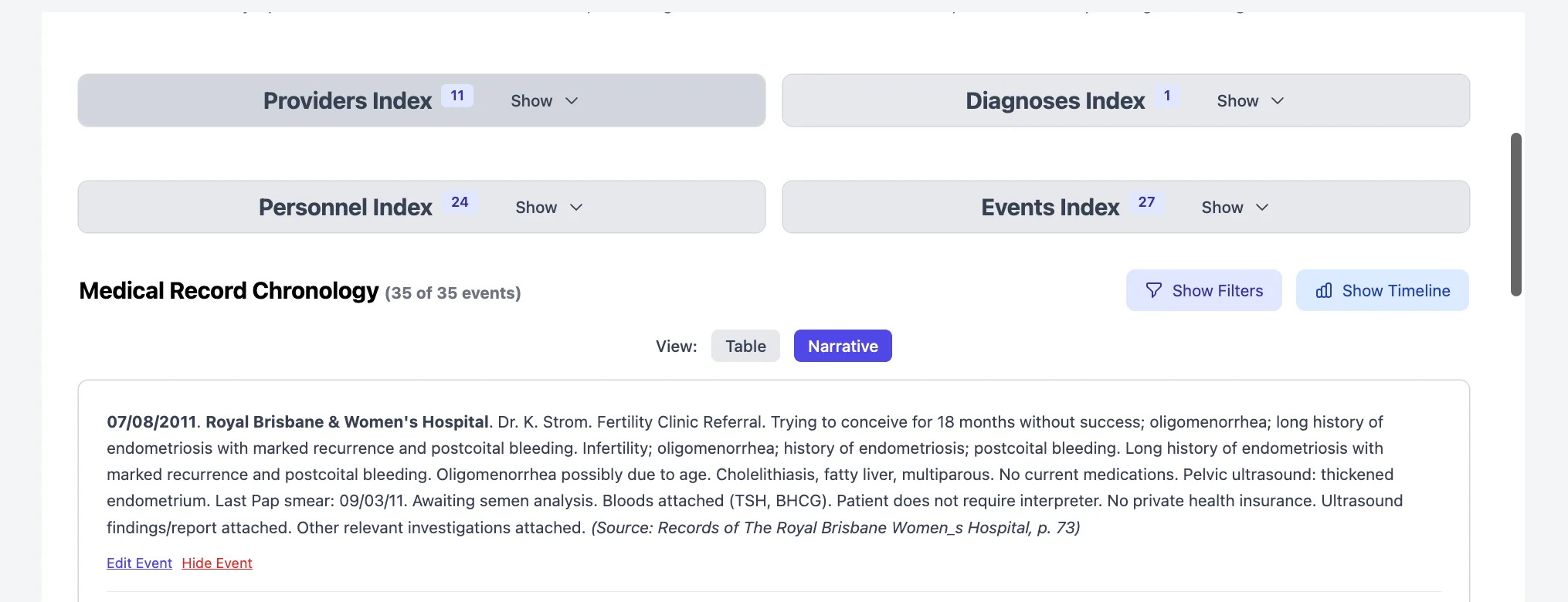The image size is (1568, 602).
Task: Switch to Table view
Action: 745,346
